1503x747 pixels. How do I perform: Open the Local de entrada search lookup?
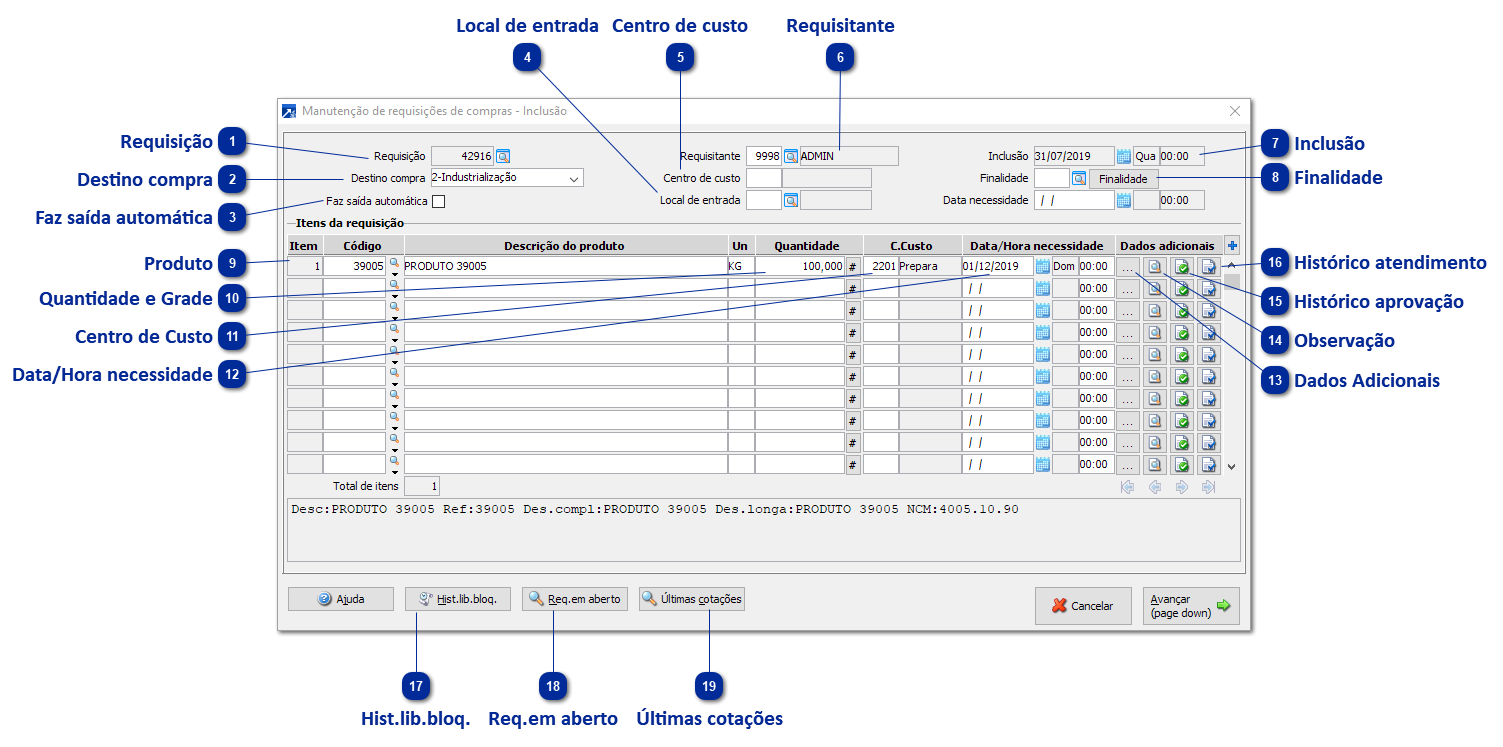(x=790, y=200)
